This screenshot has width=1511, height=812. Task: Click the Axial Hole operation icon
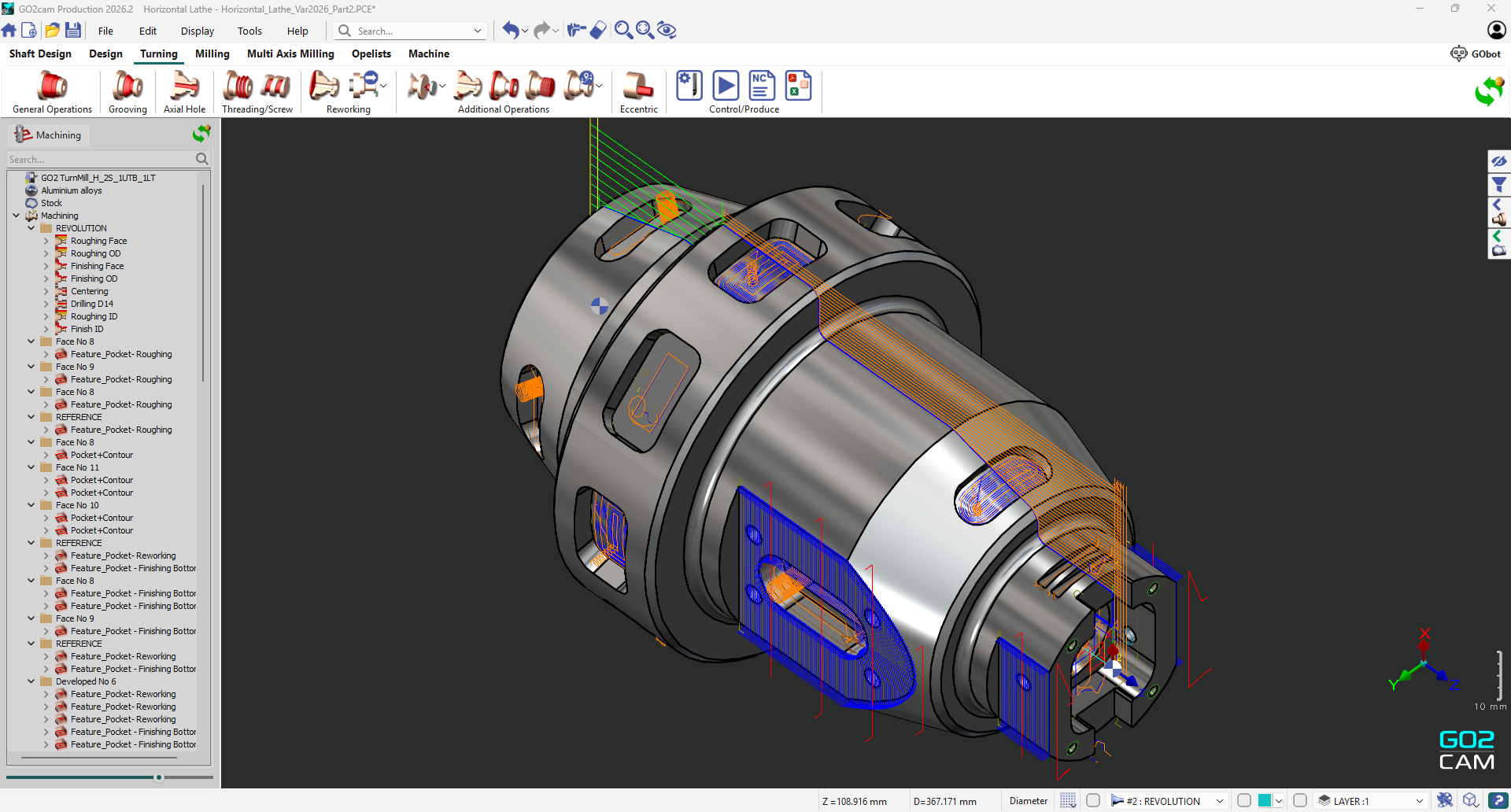(x=184, y=86)
